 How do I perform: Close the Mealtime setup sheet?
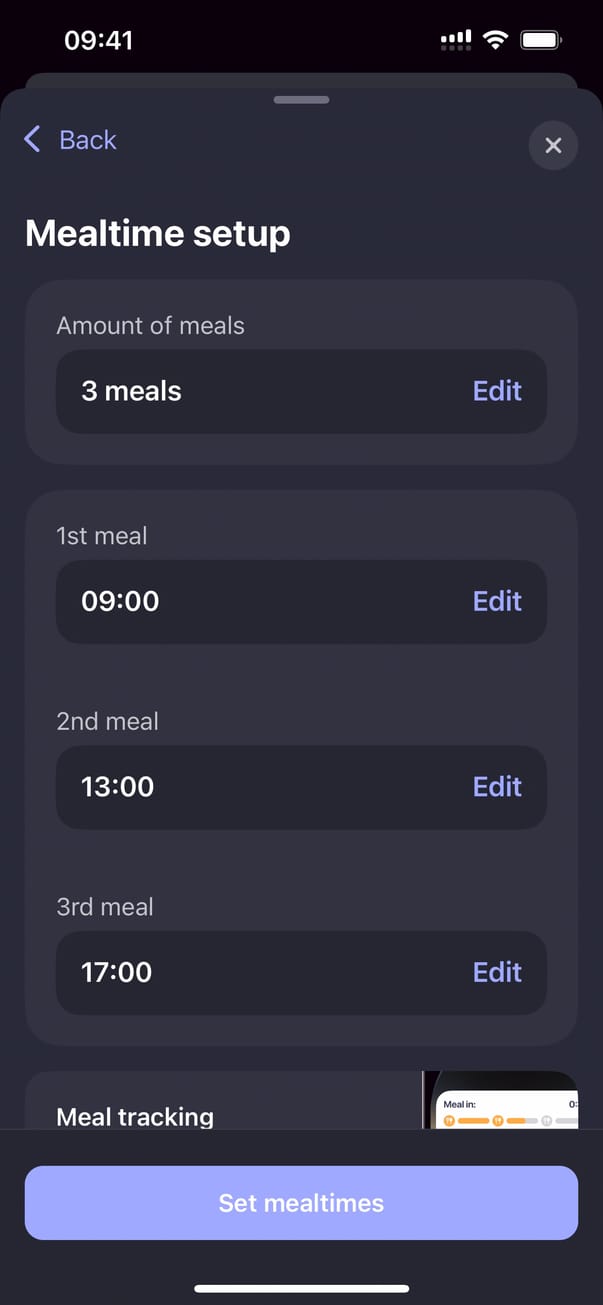click(x=553, y=146)
